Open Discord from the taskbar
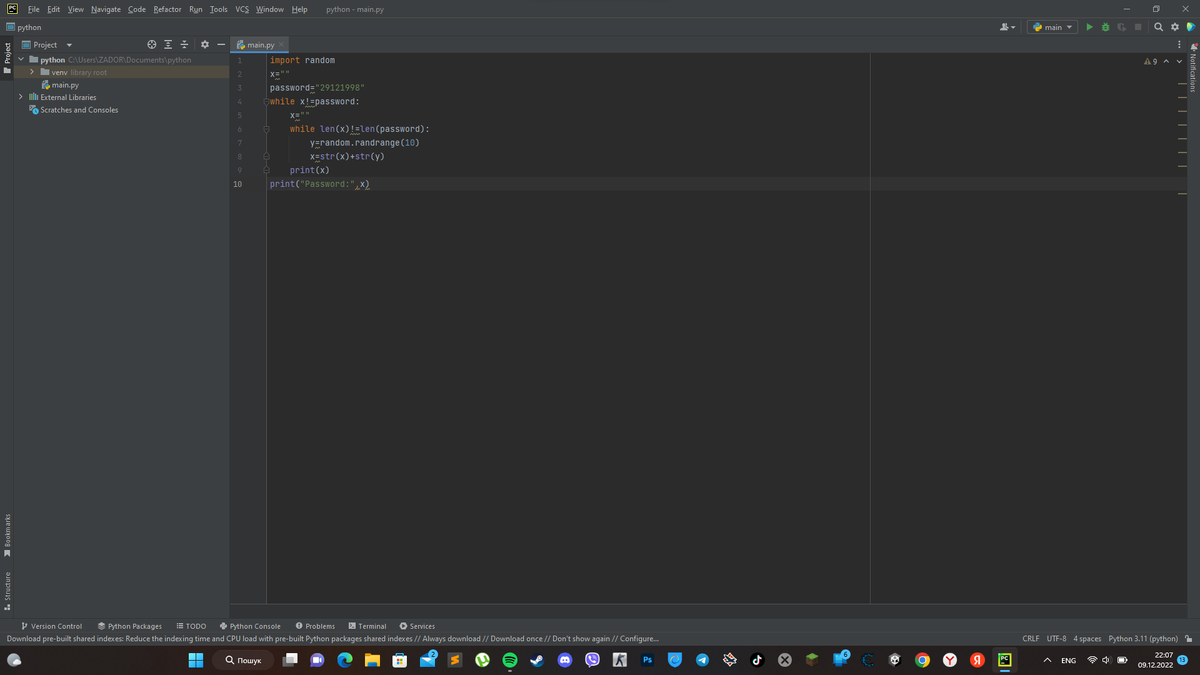This screenshot has width=1200, height=675. click(x=565, y=660)
